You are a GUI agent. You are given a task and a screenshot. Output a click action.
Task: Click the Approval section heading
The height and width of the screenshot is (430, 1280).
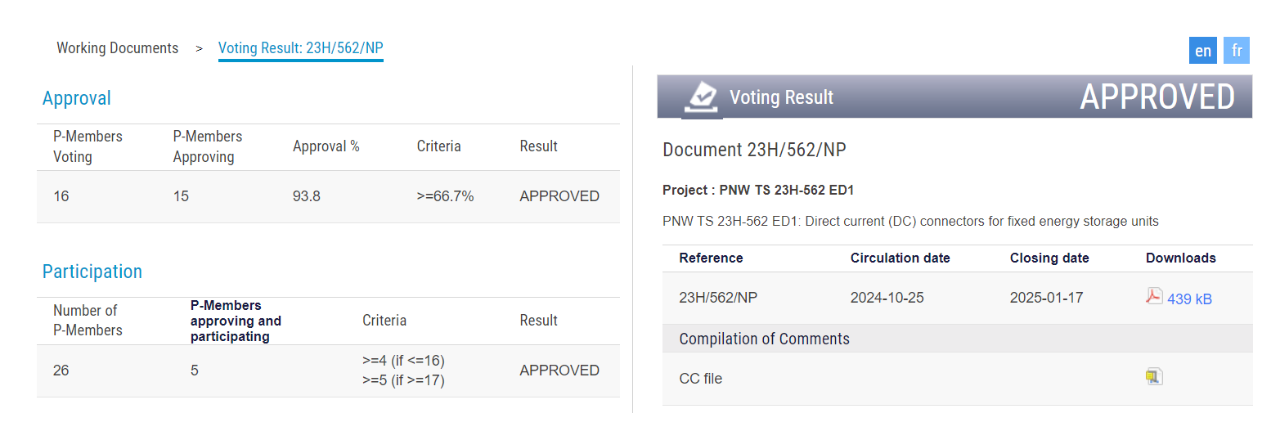(76, 98)
